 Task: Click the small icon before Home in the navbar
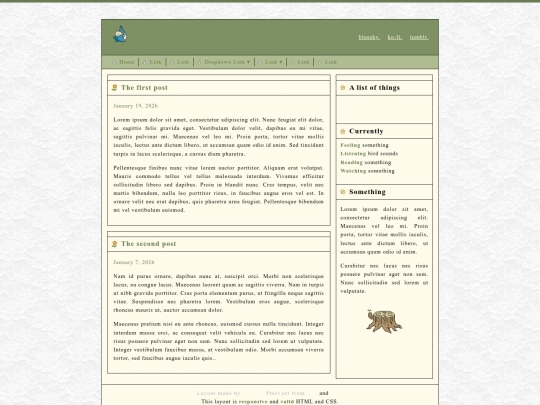coord(114,62)
